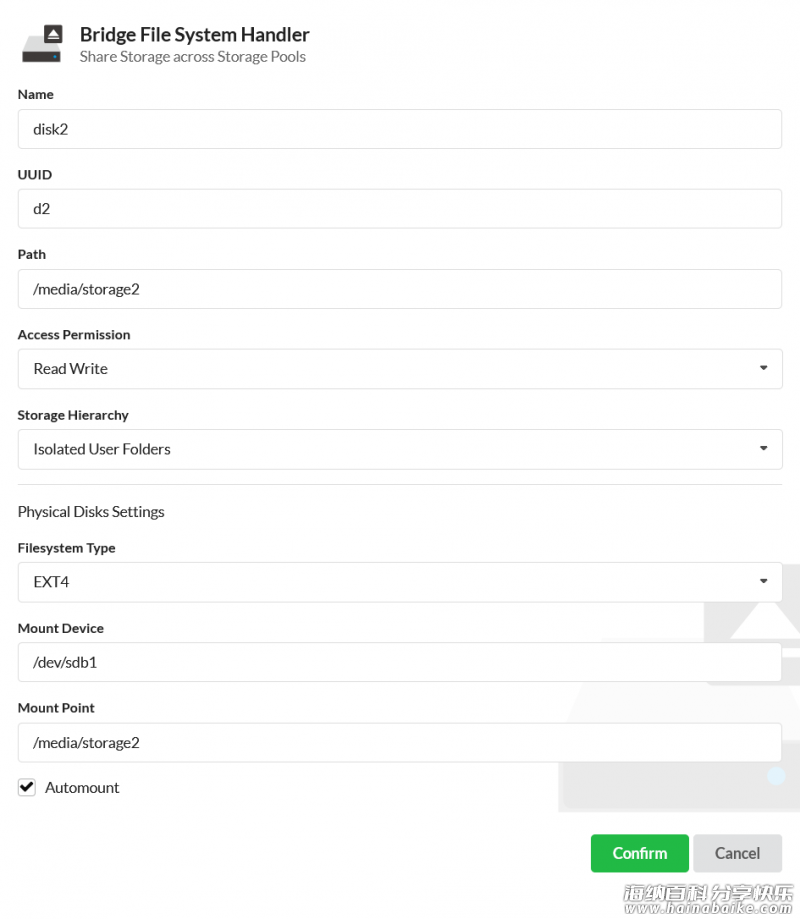The image size is (800, 919).
Task: Toggle the Automount checkbox
Action: [26, 787]
